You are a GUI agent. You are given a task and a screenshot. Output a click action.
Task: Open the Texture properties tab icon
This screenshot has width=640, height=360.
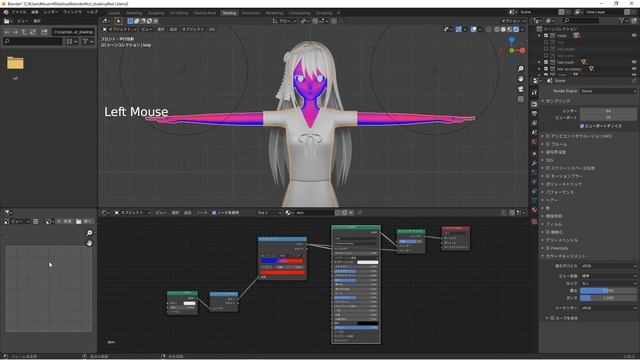point(534,222)
